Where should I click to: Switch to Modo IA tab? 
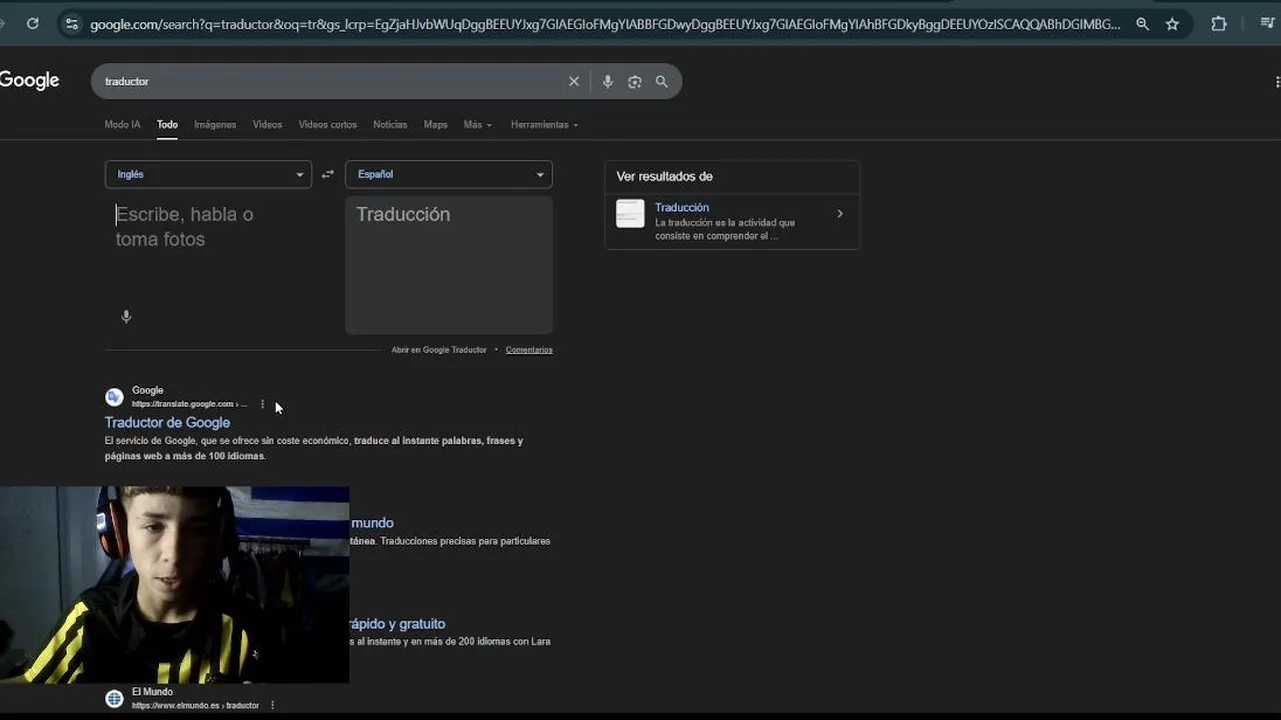122,125
